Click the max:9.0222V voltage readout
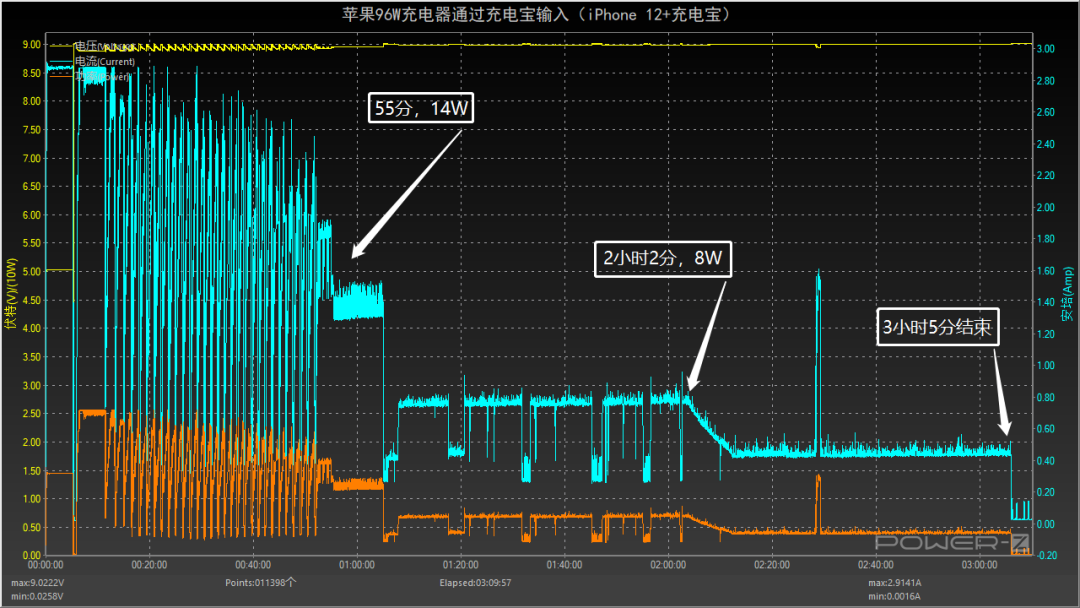Viewport: 1080px width, 608px height. [x=37, y=583]
